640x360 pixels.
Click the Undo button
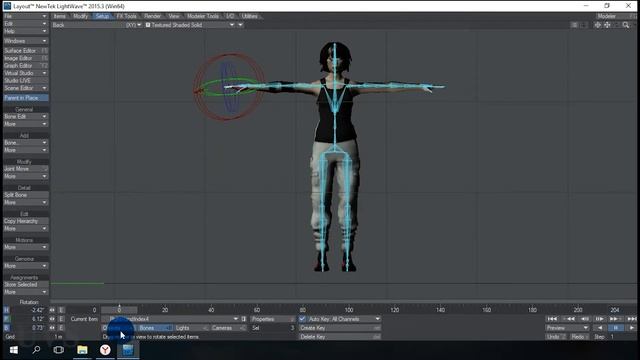pos(556,337)
